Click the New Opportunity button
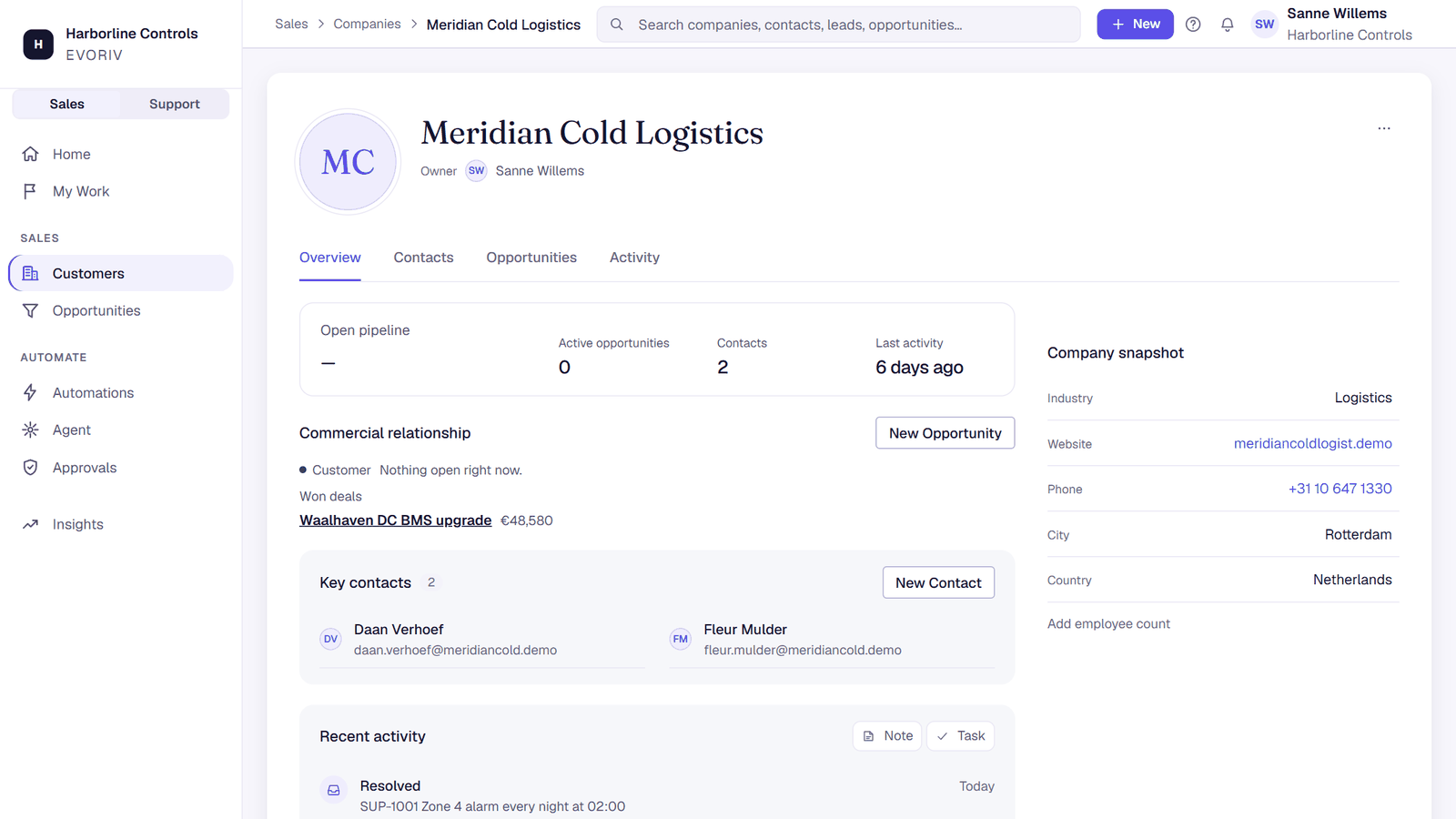Image resolution: width=1456 pixels, height=819 pixels. [x=945, y=433]
